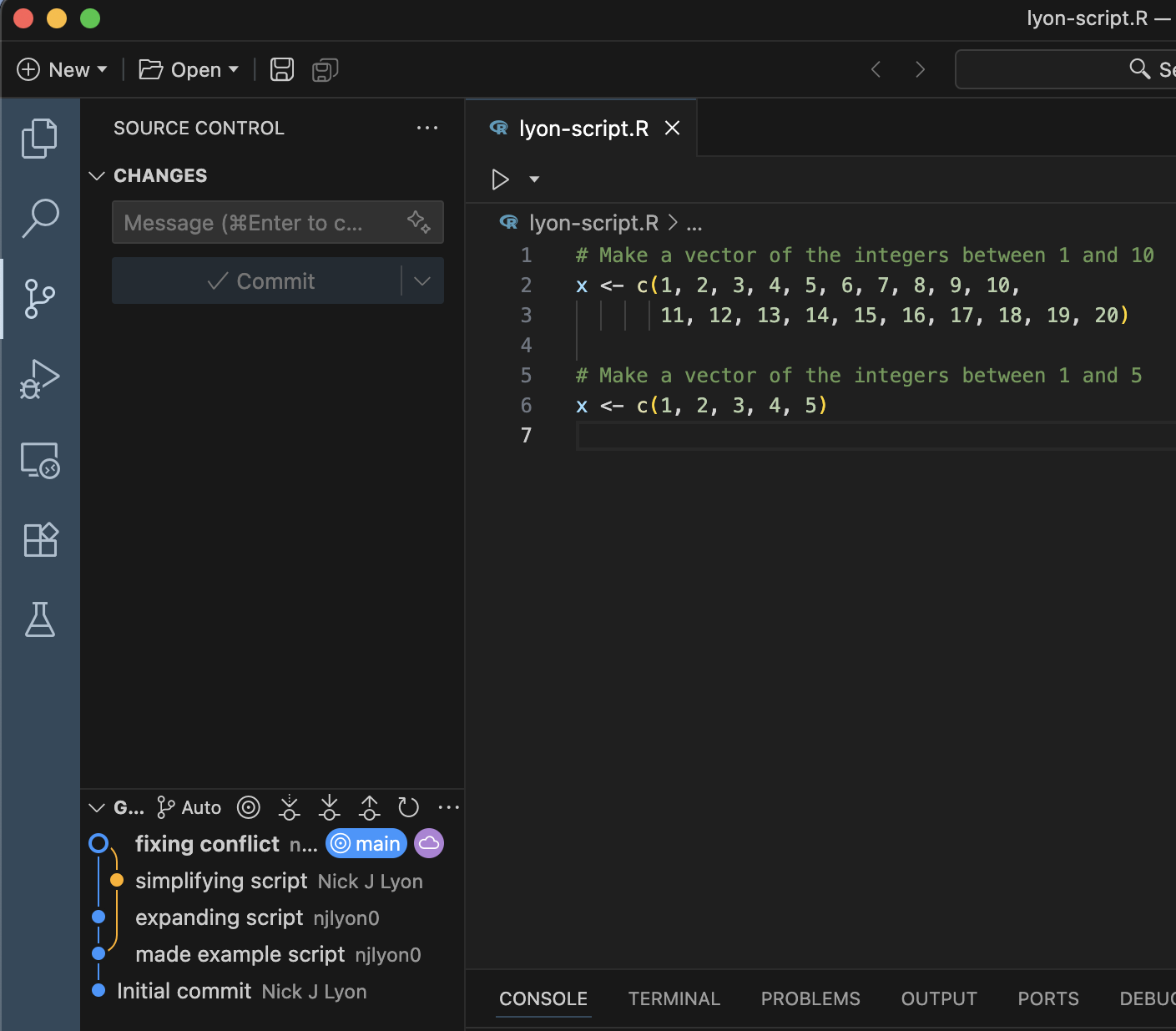Switch to the TERMINAL tab

coord(674,998)
